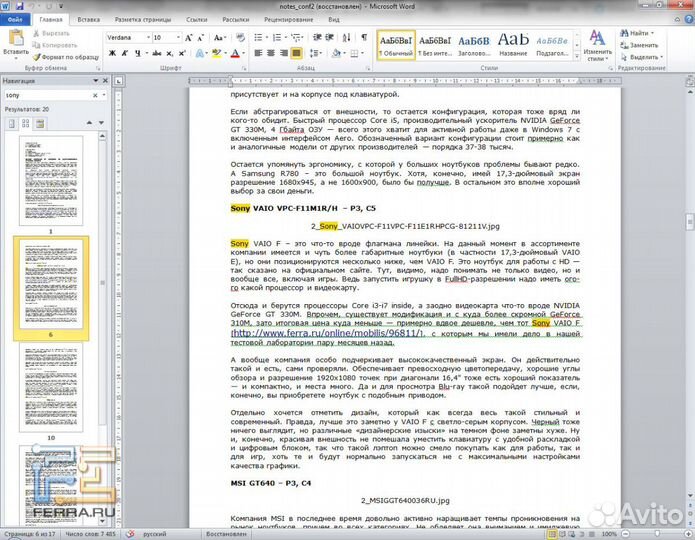
Task: Clear the 'sony' search box X
Action: click(95, 95)
